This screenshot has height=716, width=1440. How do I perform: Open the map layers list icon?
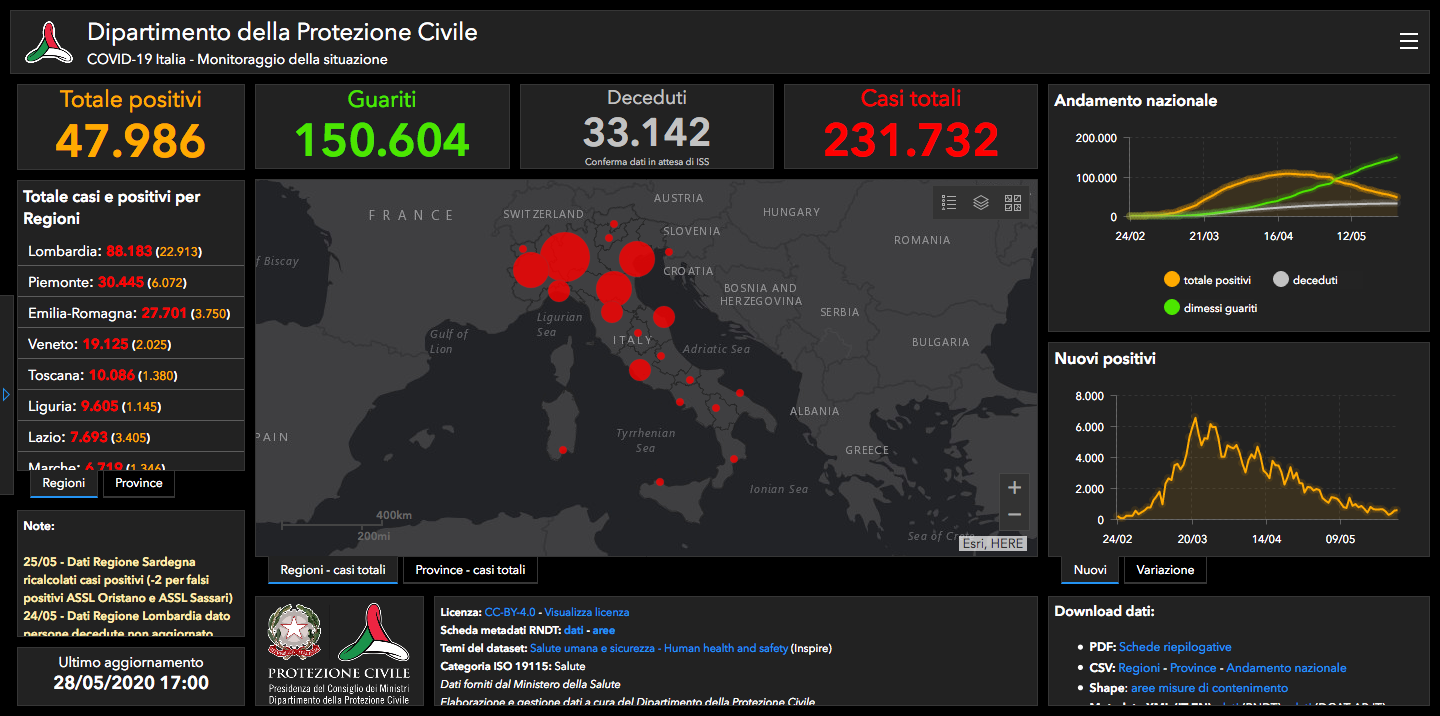981,203
